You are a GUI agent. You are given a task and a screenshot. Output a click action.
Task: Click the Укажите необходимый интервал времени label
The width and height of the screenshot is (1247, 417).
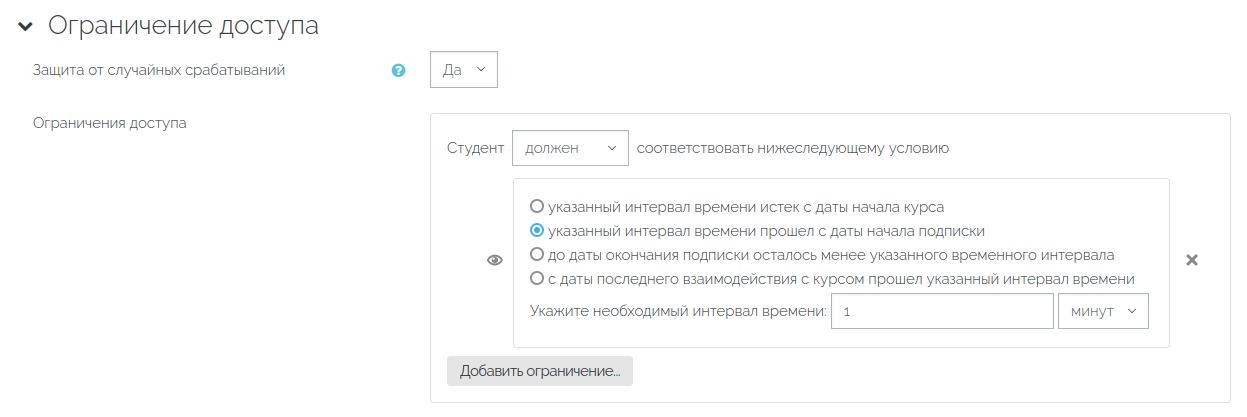(x=678, y=312)
